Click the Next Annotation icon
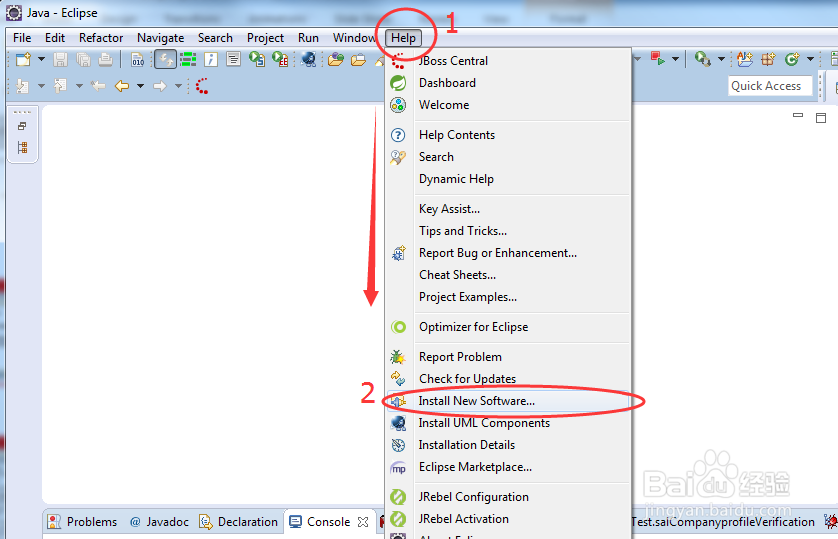 tap(22, 86)
